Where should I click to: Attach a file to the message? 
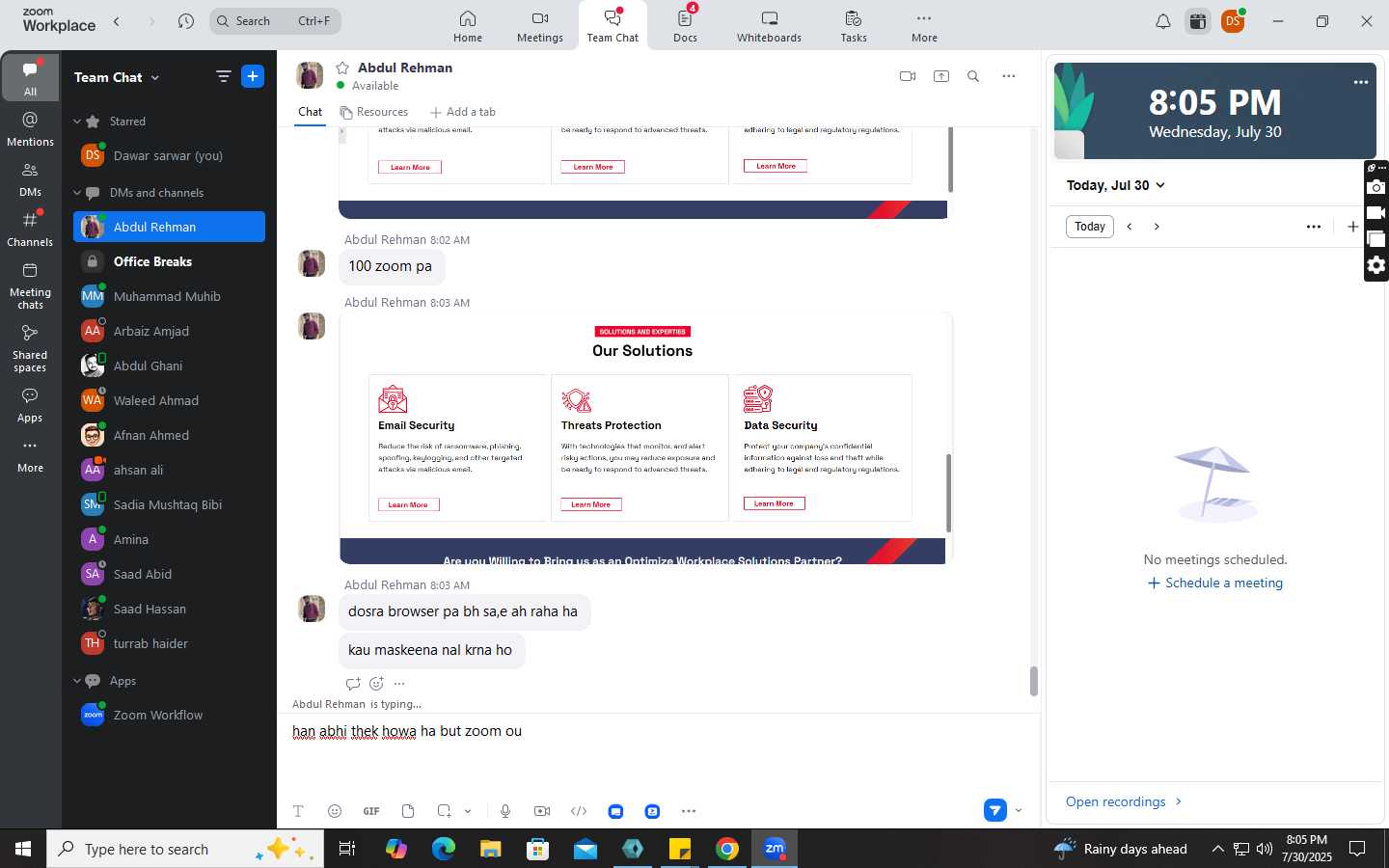click(408, 811)
